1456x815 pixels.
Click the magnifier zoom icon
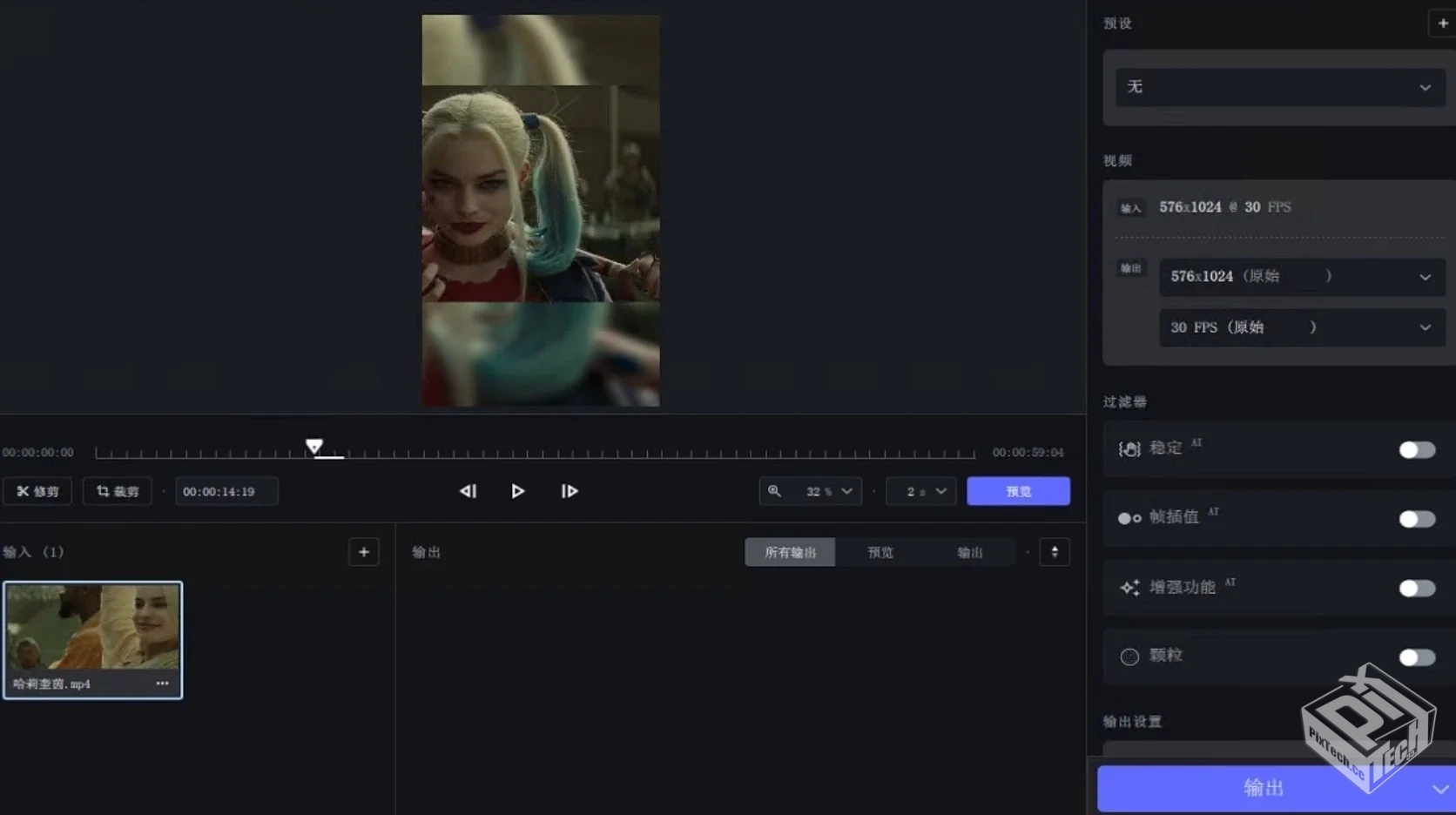click(774, 491)
